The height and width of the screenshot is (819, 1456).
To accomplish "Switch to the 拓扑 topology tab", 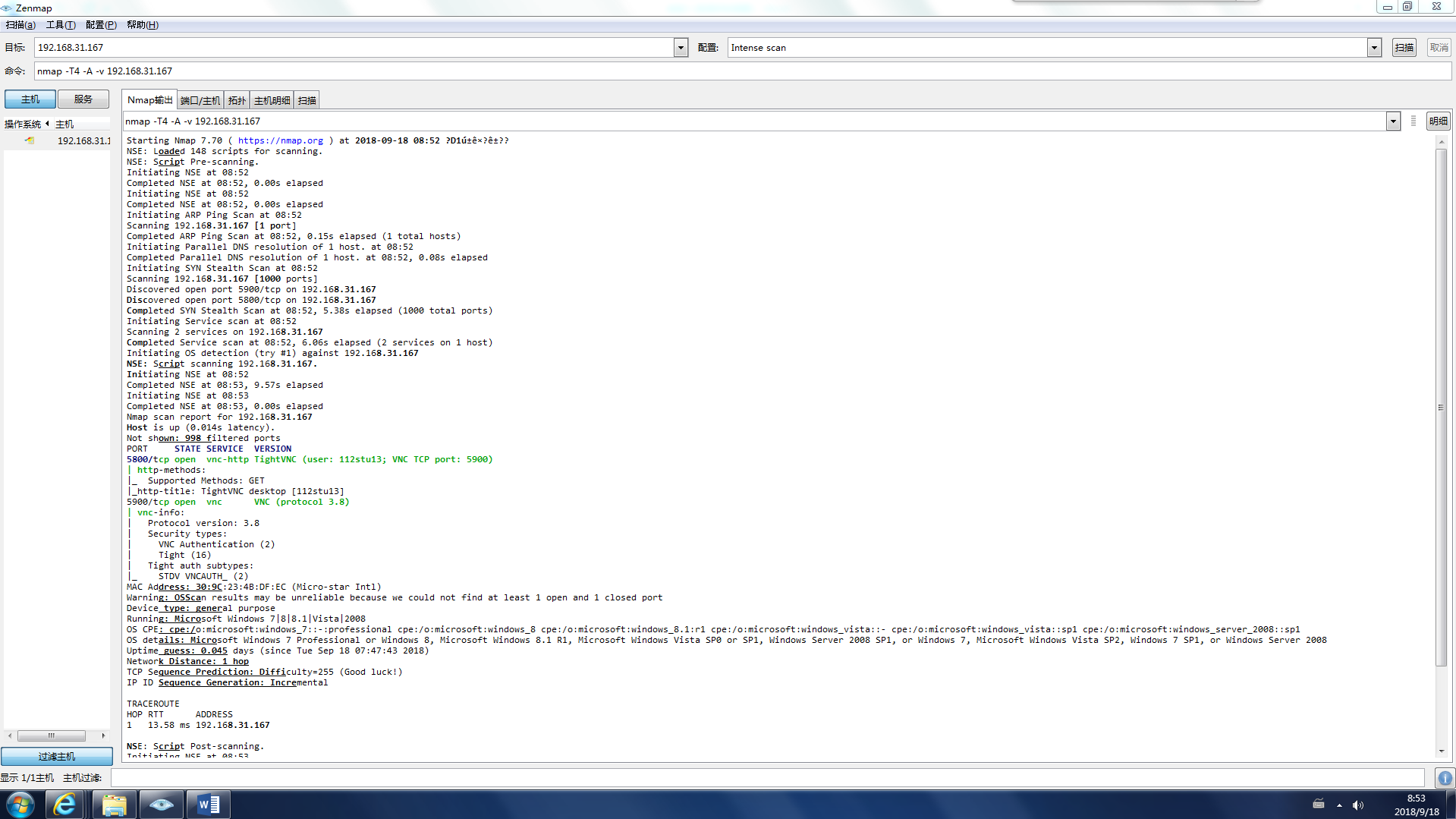I will coord(237,100).
